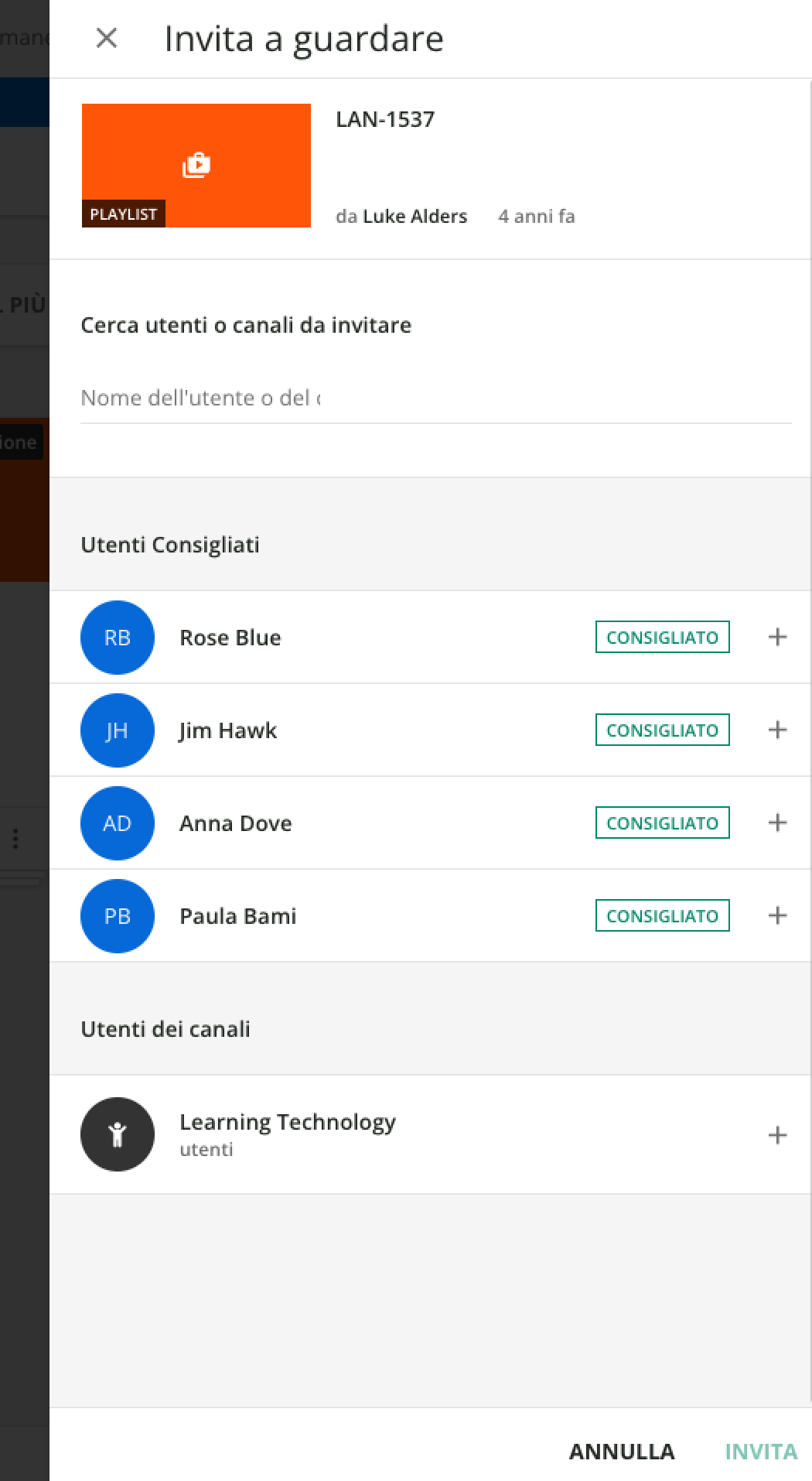Viewport: 812px width, 1481px height.
Task: Add Anna Dove with plus icon
Action: [777, 823]
